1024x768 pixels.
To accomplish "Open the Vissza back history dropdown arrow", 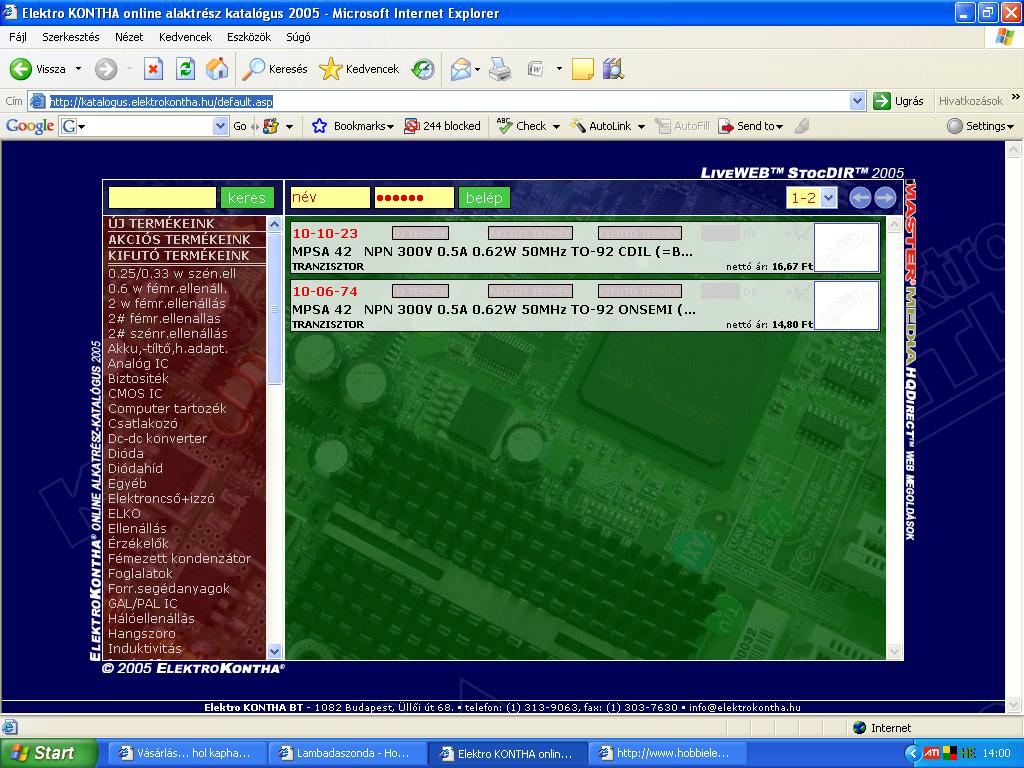I will tap(78, 69).
